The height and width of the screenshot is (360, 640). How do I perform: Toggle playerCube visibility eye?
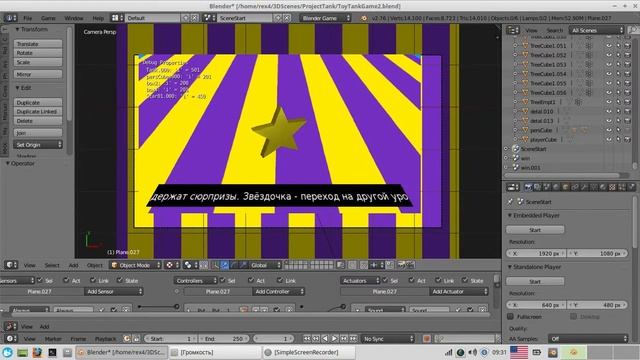point(609,140)
